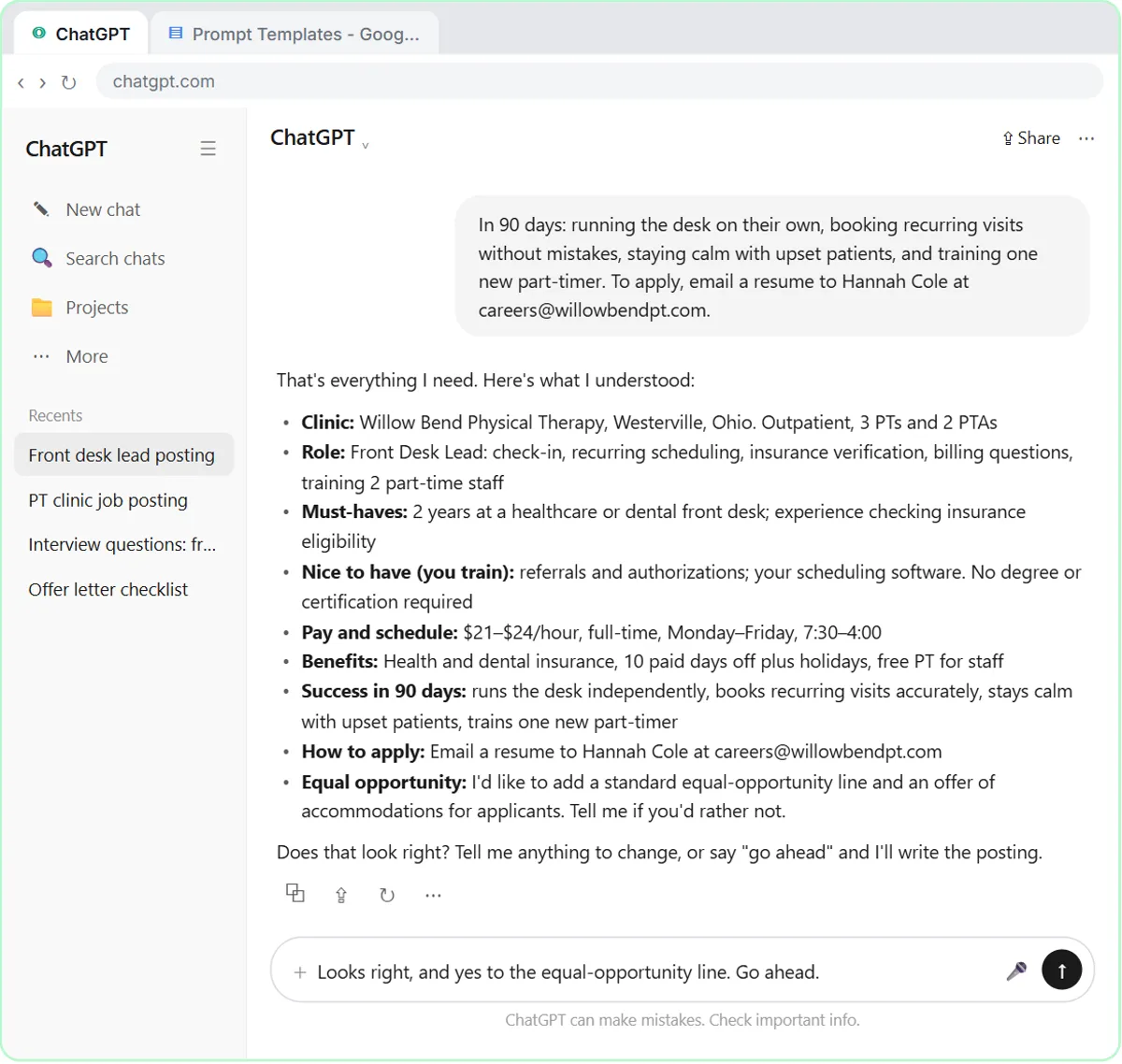Click the 'Benefits:' bullet label
Viewport: 1122px width, 1064px height.
point(339,662)
